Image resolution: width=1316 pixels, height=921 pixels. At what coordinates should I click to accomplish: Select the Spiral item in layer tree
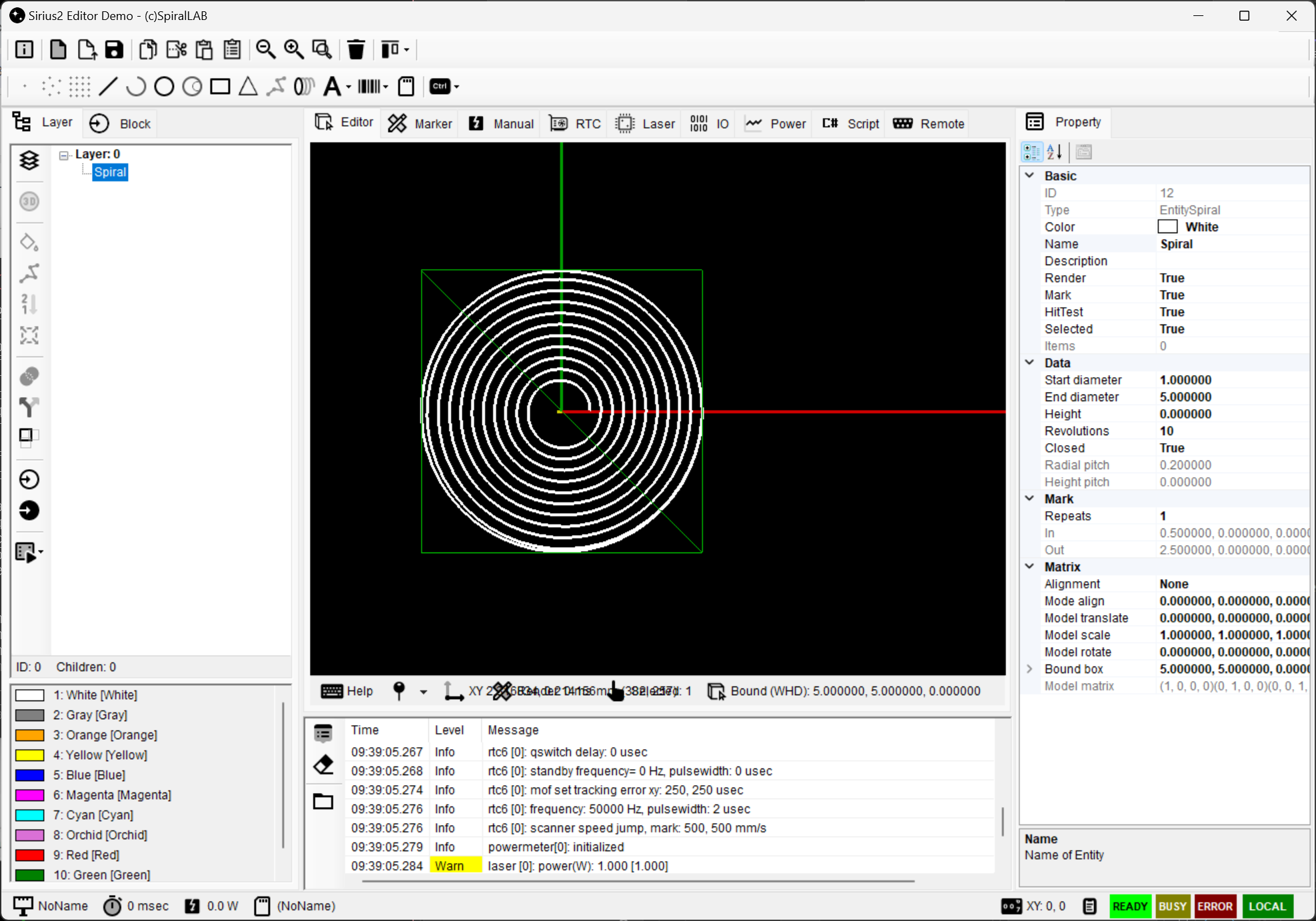(x=110, y=172)
